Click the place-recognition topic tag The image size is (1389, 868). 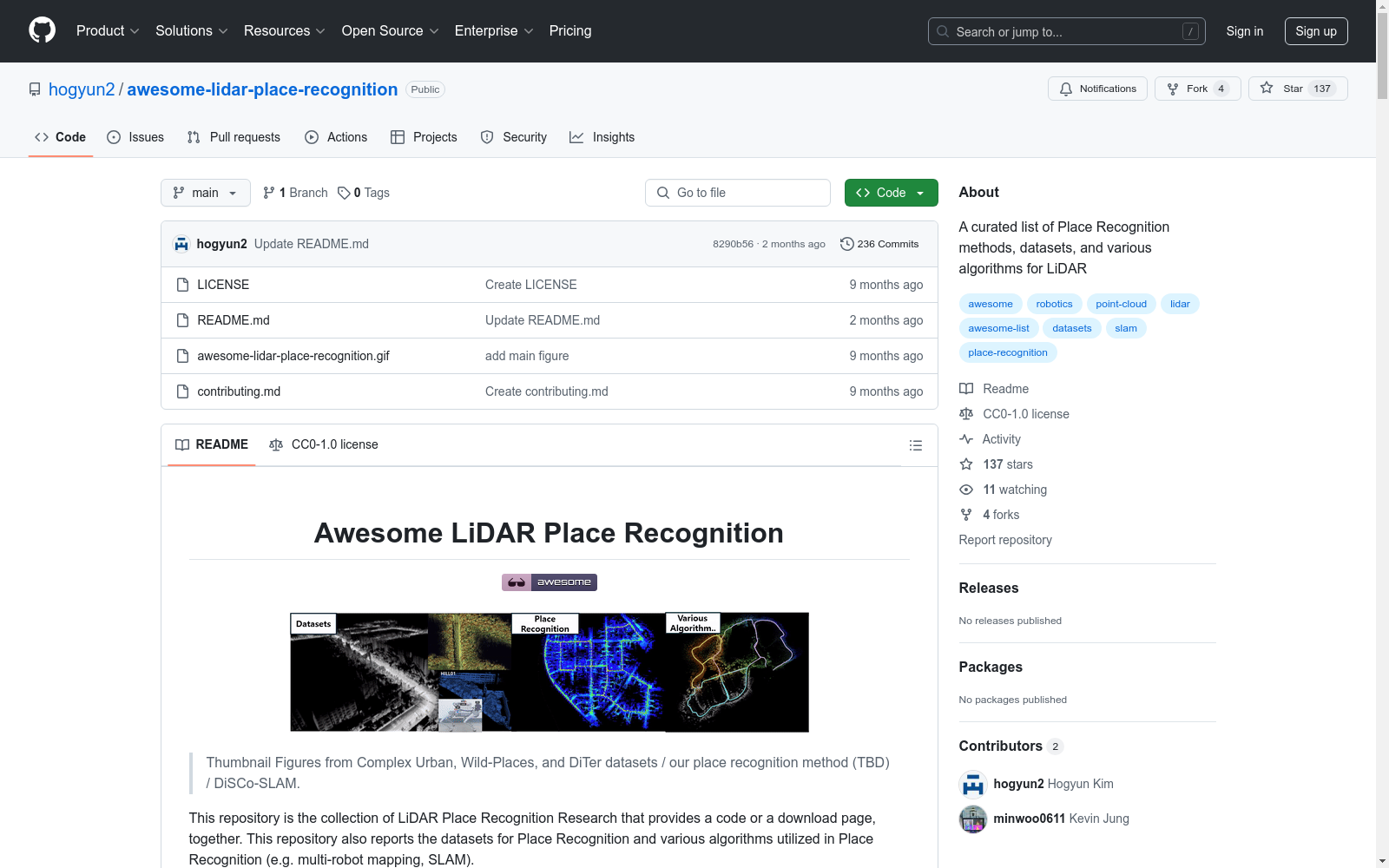[1008, 352]
